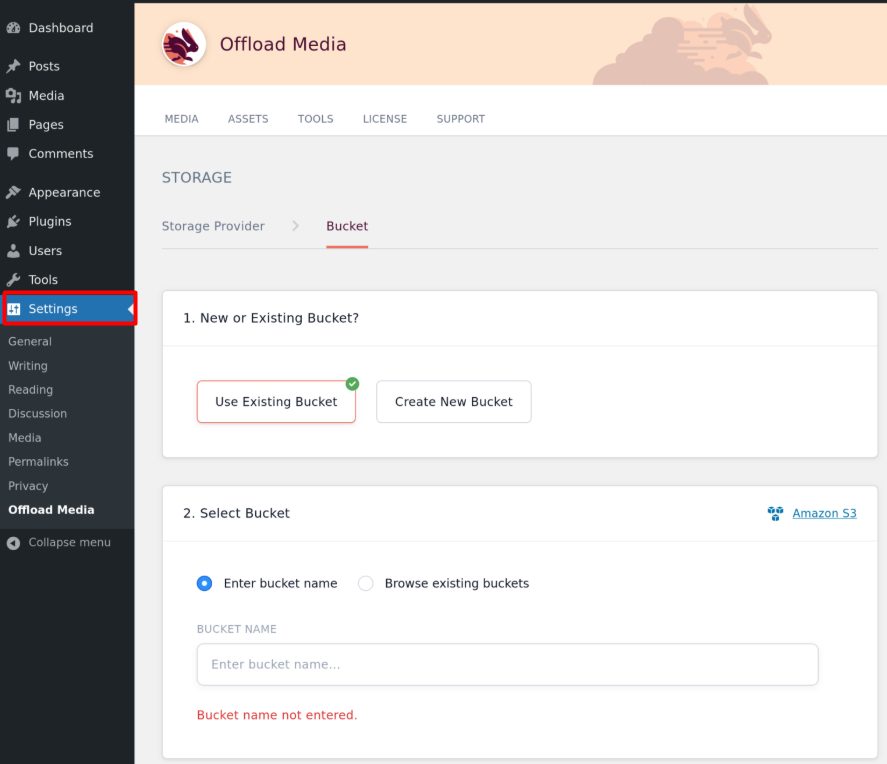
Task: Open the Amazon S3 link
Action: coord(824,513)
